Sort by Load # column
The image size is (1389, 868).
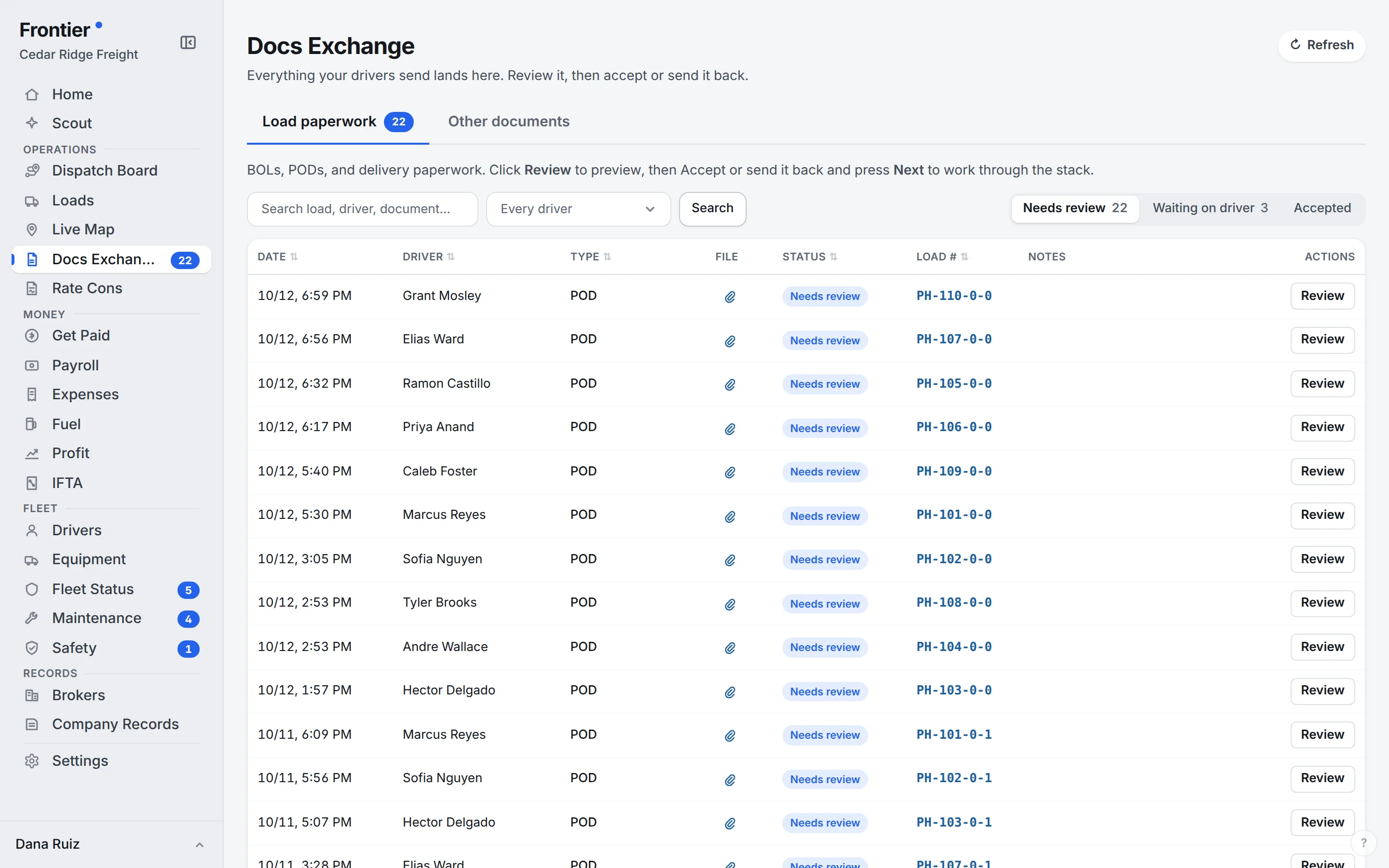tap(942, 257)
